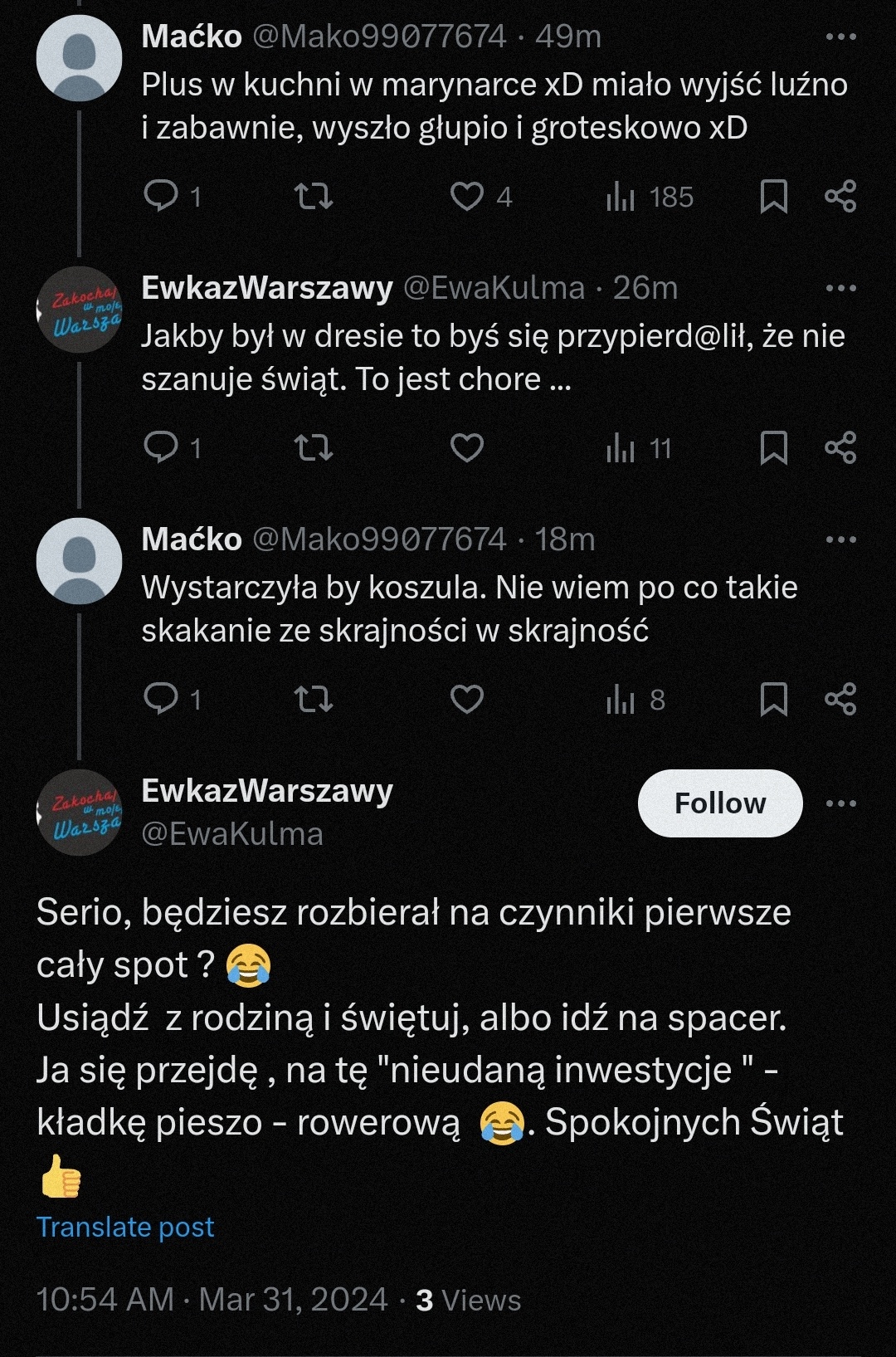Like EwkazWarszawy's 26m tweet

(x=467, y=447)
